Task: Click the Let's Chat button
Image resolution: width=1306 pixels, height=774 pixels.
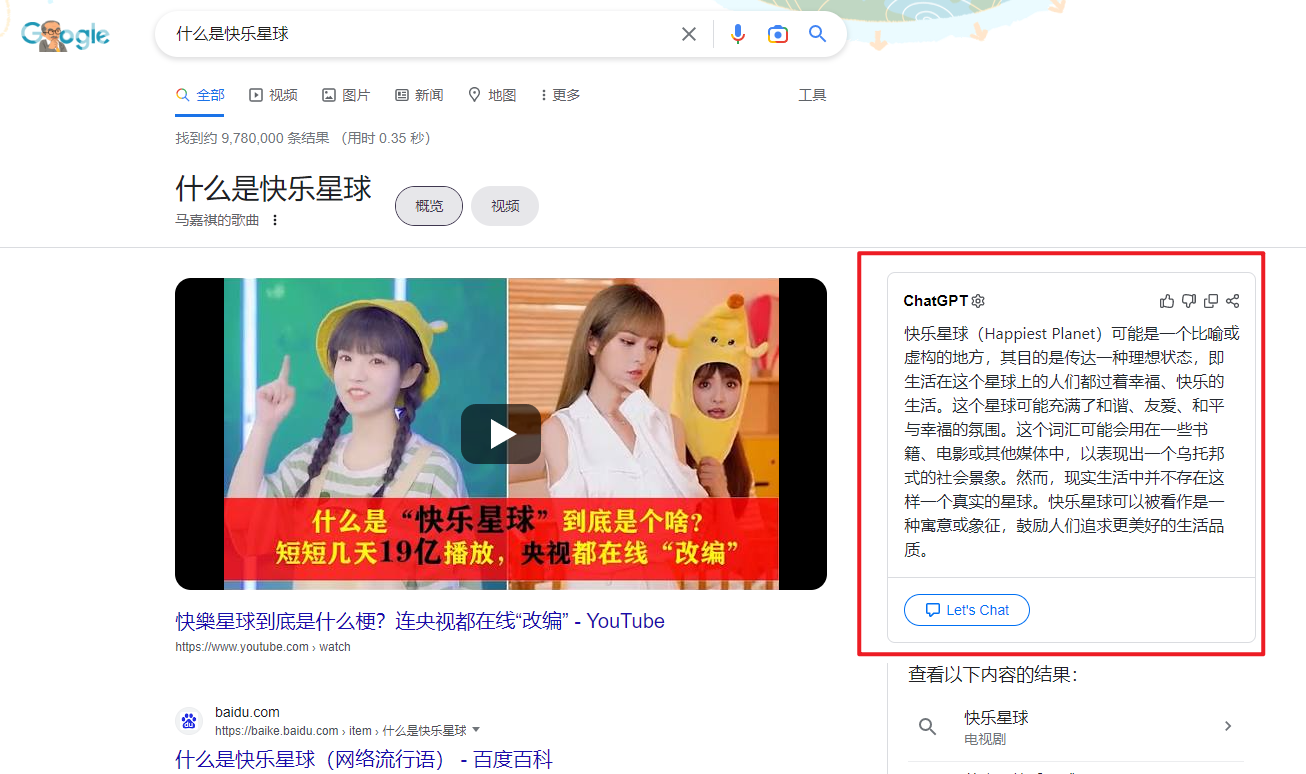Action: point(966,610)
